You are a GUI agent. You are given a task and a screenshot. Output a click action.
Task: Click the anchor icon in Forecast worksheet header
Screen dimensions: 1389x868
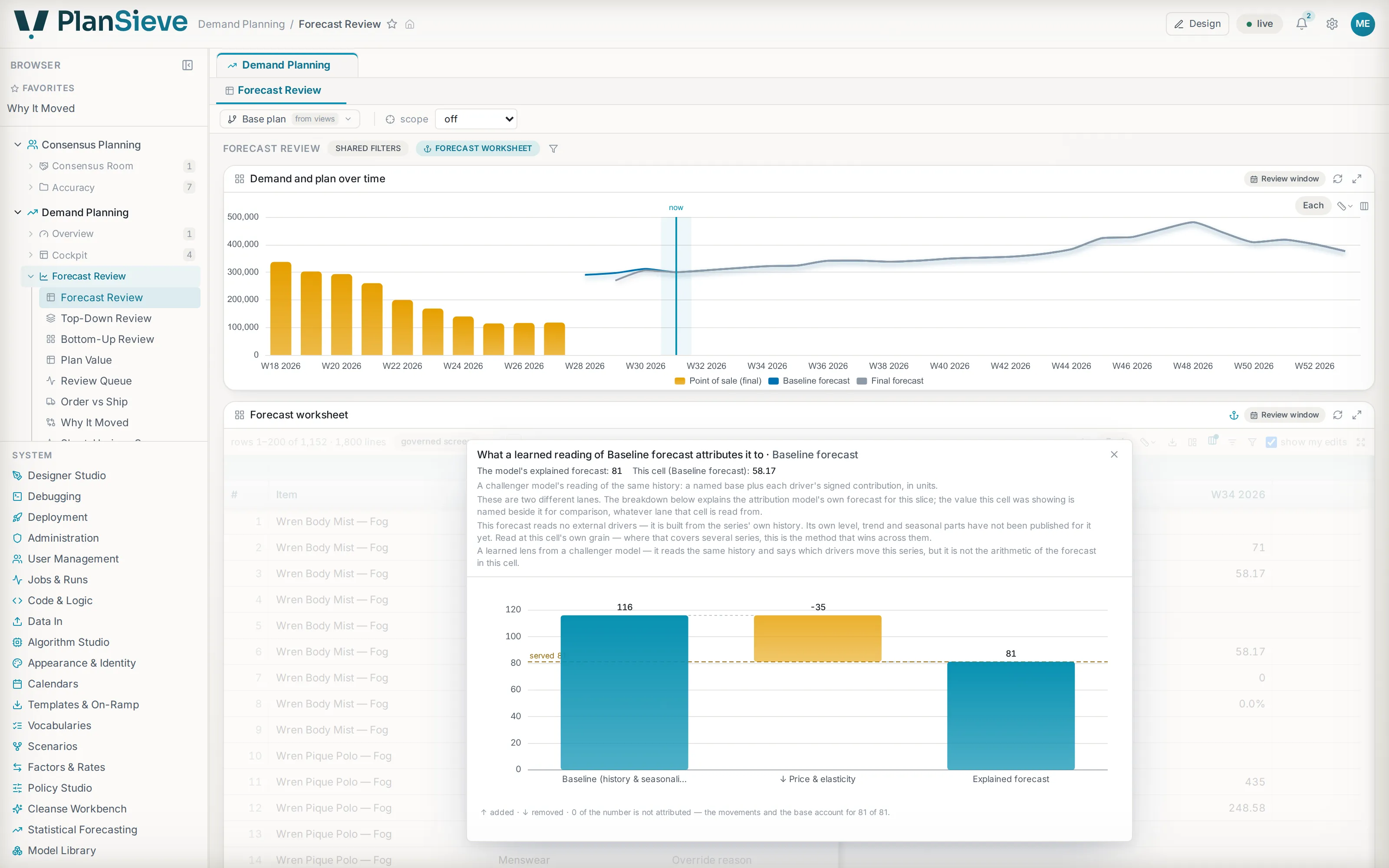point(1234,415)
